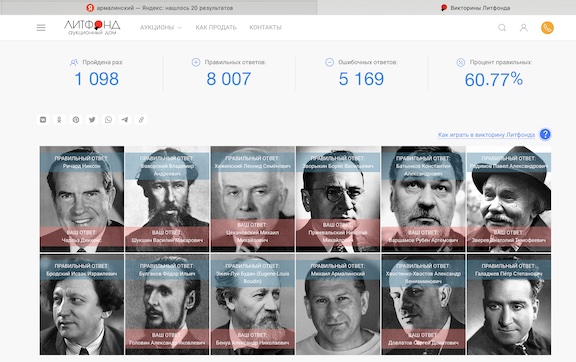Image resolution: width=576 pixels, height=362 pixels.
Task: Open the Контакты menu item
Action: [265, 28]
